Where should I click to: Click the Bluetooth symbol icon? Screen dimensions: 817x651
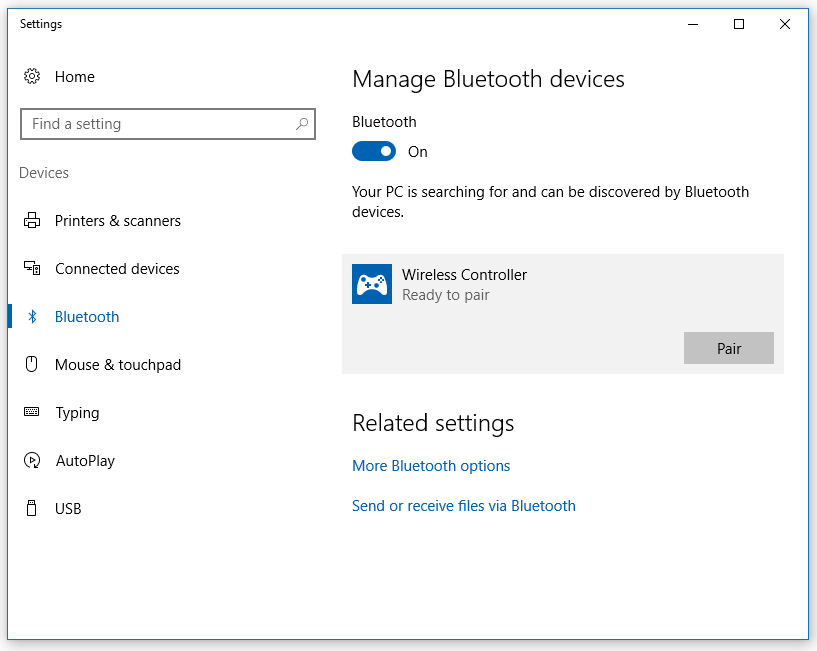tap(32, 316)
